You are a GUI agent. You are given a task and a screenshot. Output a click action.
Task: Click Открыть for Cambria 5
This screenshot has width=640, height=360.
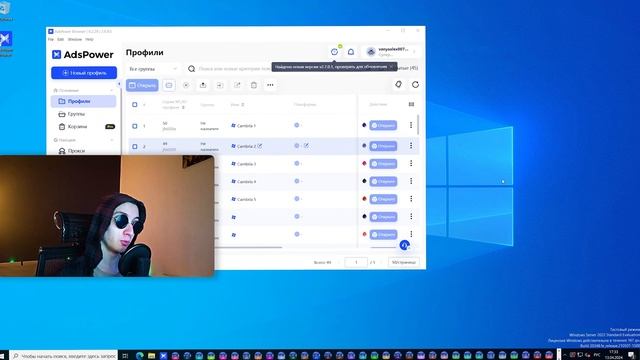pos(383,199)
